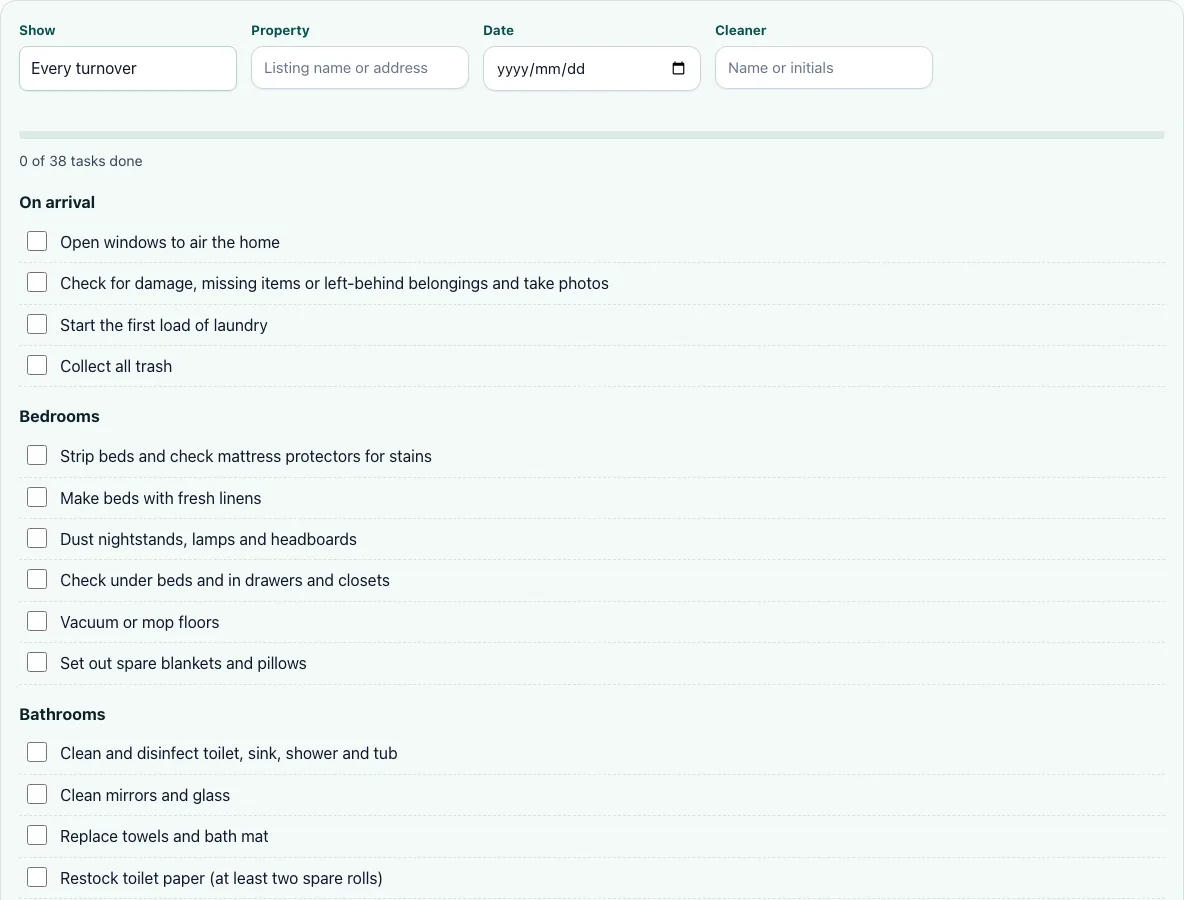Screen dimensions: 1184x900
Task: Click the Show field label
Action: point(37,30)
